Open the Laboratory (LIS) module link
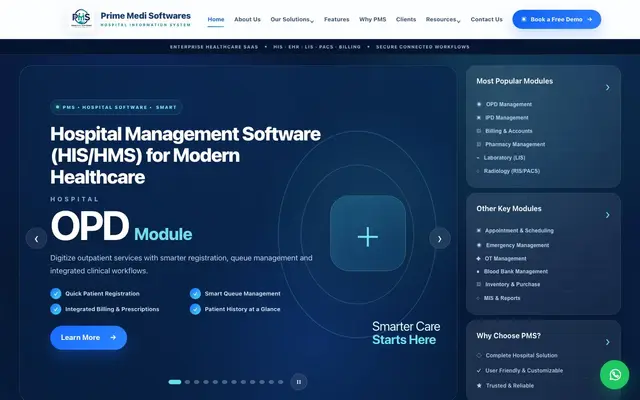This screenshot has width=640, height=400. click(x=504, y=158)
